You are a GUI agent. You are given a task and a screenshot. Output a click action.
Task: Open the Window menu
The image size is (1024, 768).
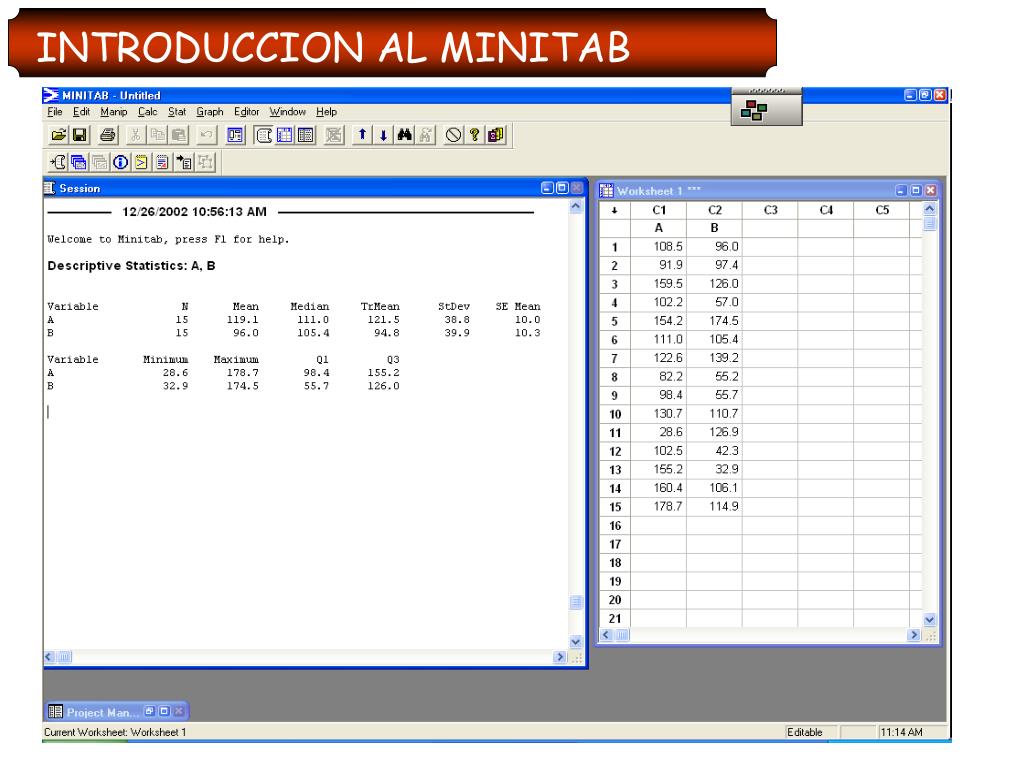click(287, 112)
